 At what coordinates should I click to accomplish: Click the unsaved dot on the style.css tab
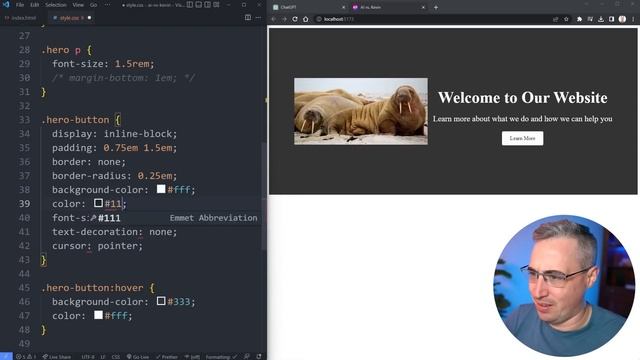click(89, 18)
